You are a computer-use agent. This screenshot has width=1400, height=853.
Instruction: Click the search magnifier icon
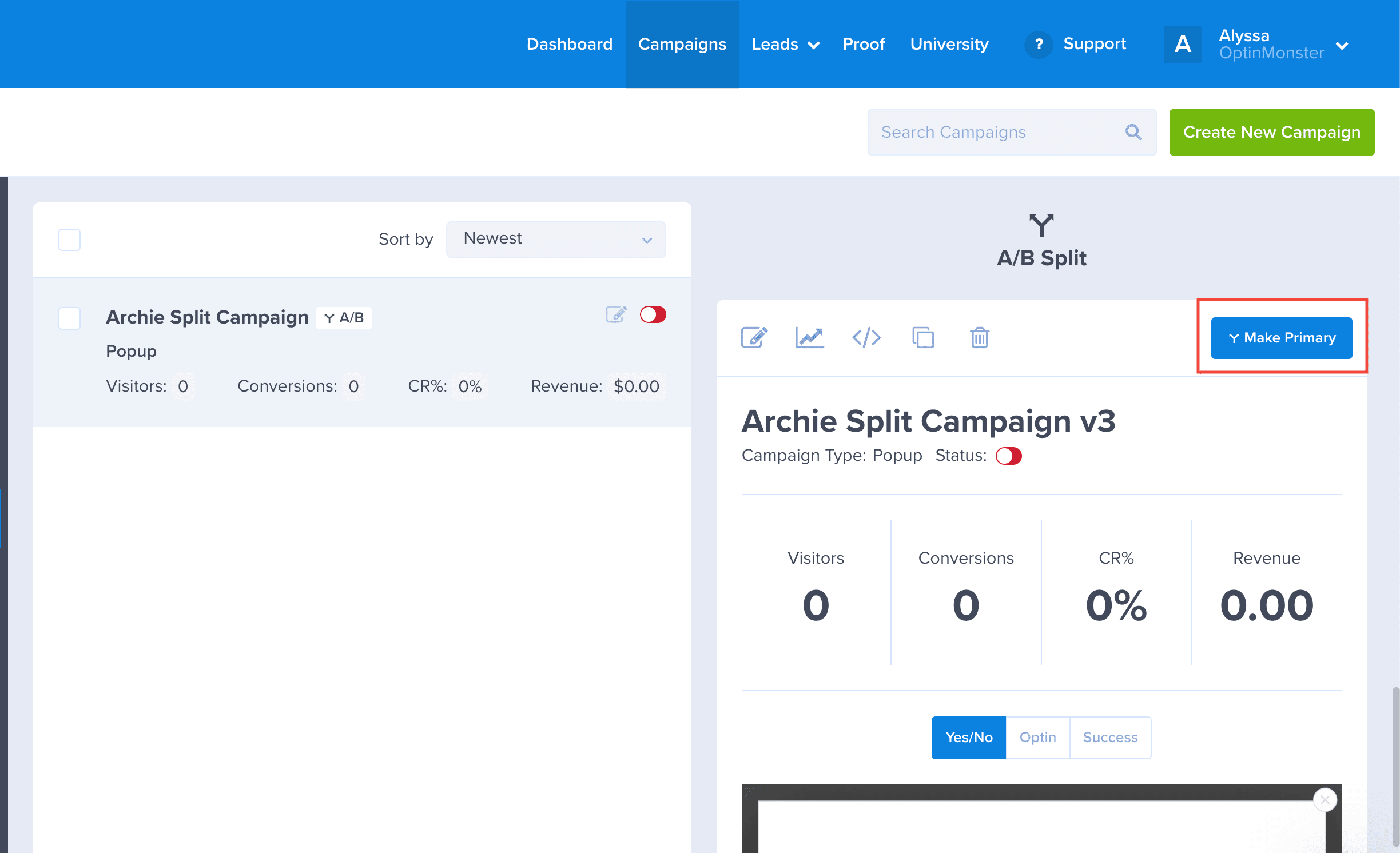tap(1133, 132)
